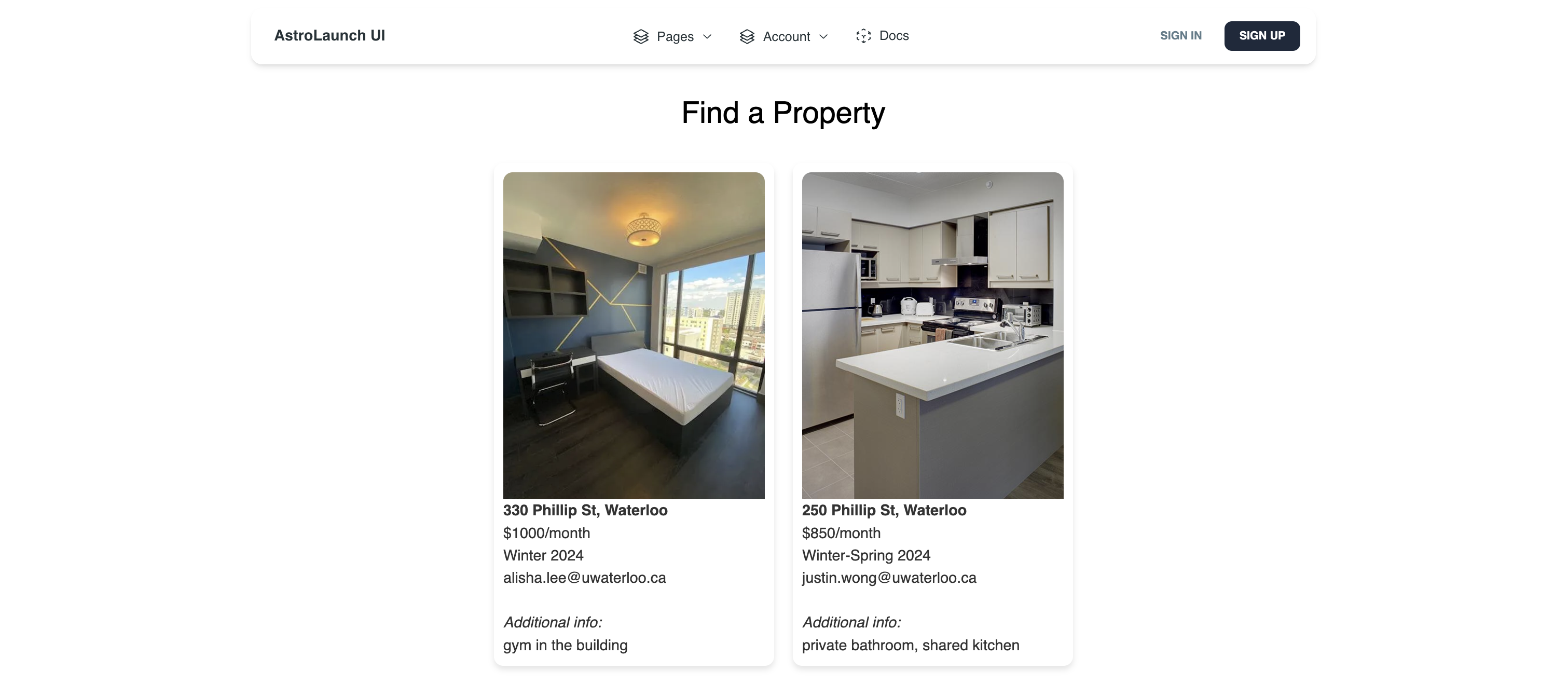Click justin.wong@uwaterloo.ca email
Image resolution: width=1568 pixels, height=684 pixels.
[889, 578]
